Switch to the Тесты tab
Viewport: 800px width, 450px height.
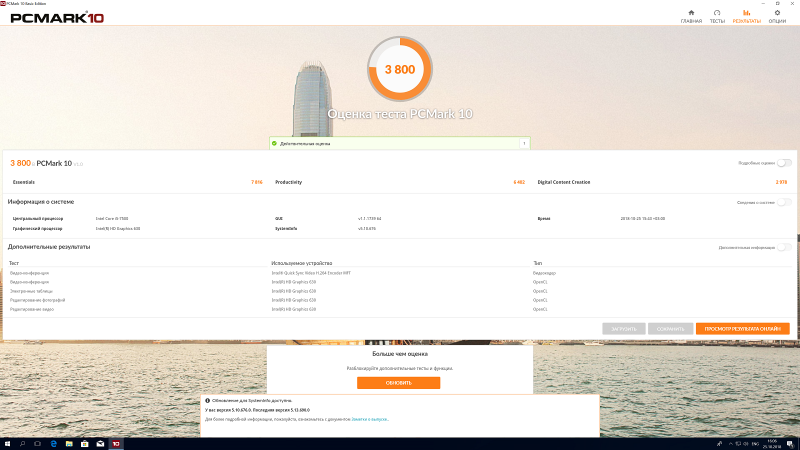[x=717, y=16]
